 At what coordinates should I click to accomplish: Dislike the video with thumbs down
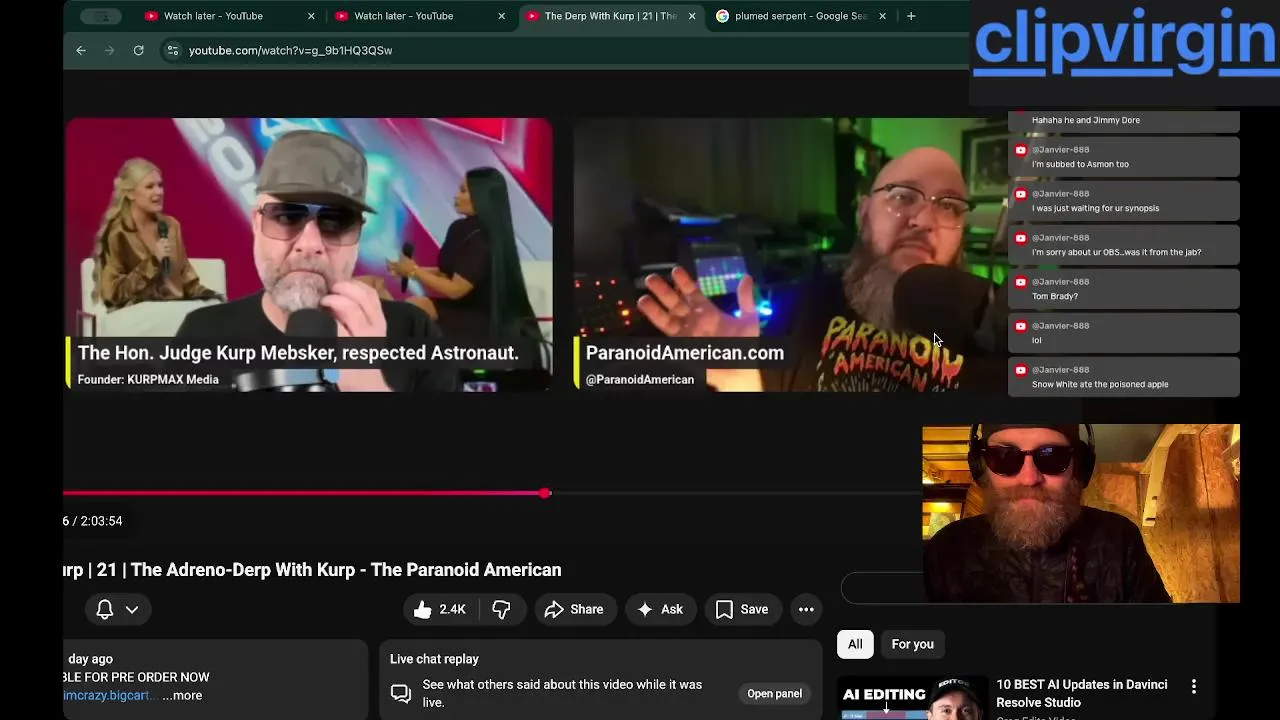click(501, 609)
